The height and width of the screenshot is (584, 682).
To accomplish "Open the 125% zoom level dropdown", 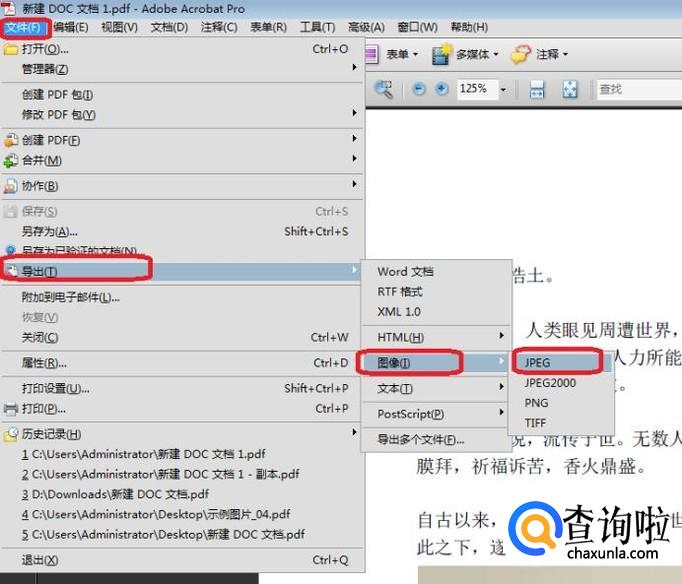I will click(503, 89).
